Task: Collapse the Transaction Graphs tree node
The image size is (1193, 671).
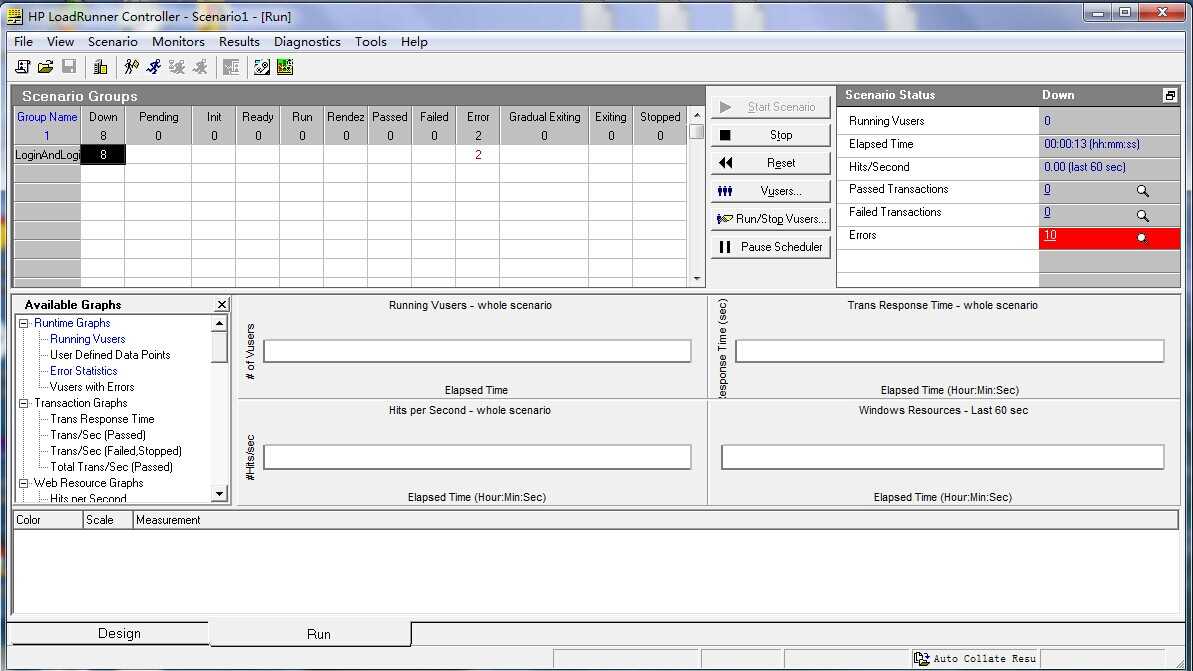Action: click(24, 403)
